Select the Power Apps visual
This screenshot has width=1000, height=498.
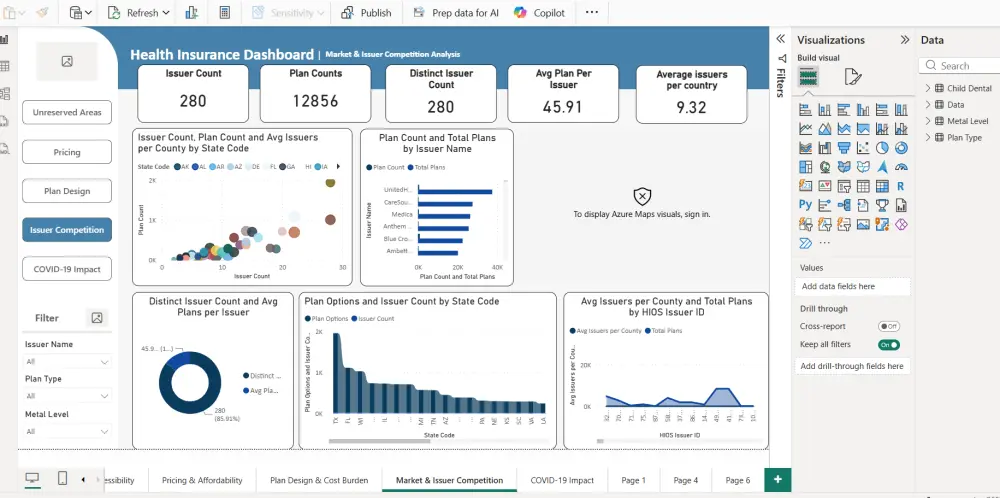tap(901, 224)
